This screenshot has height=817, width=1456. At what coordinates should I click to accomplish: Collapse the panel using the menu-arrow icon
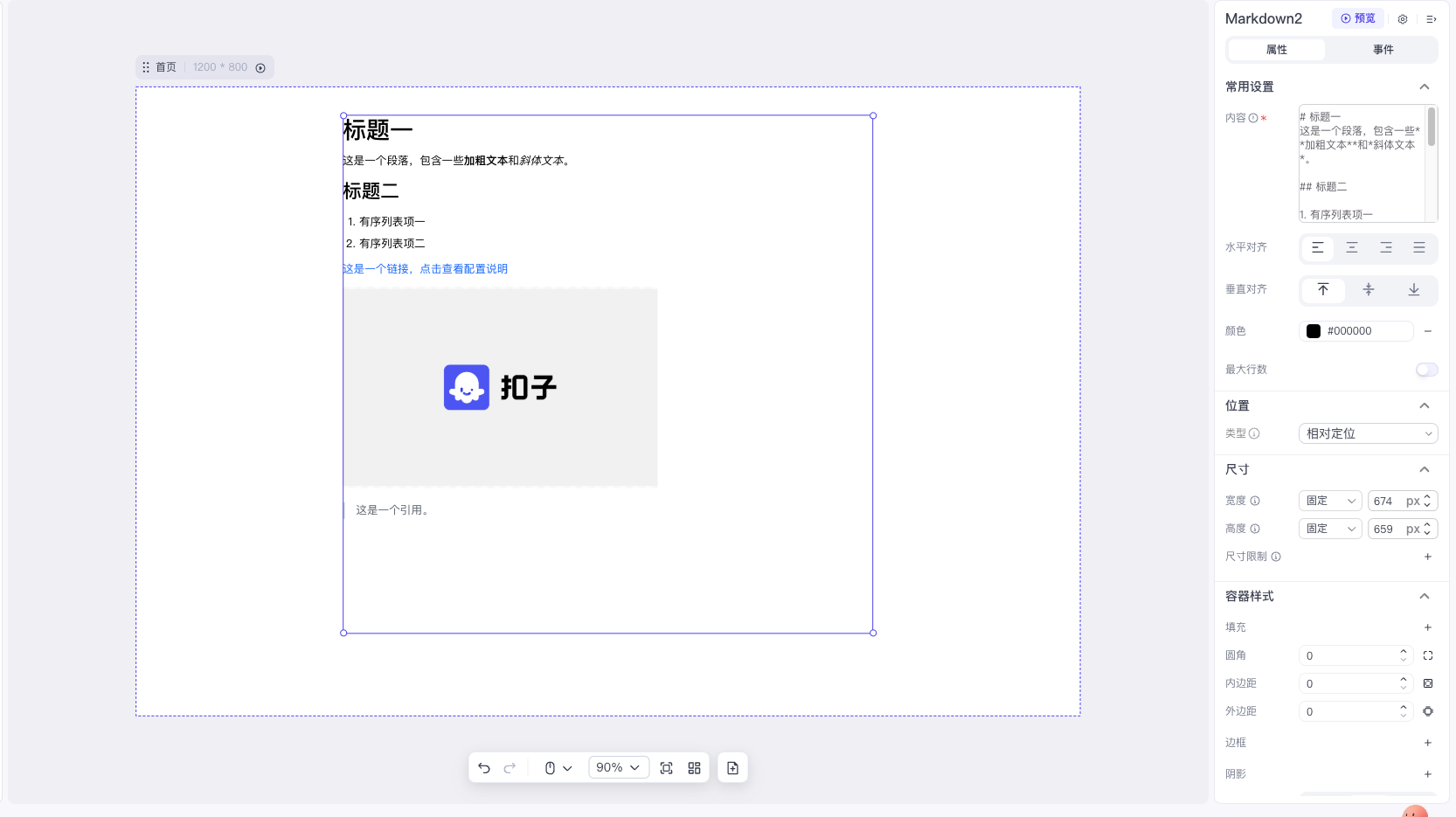(1431, 18)
